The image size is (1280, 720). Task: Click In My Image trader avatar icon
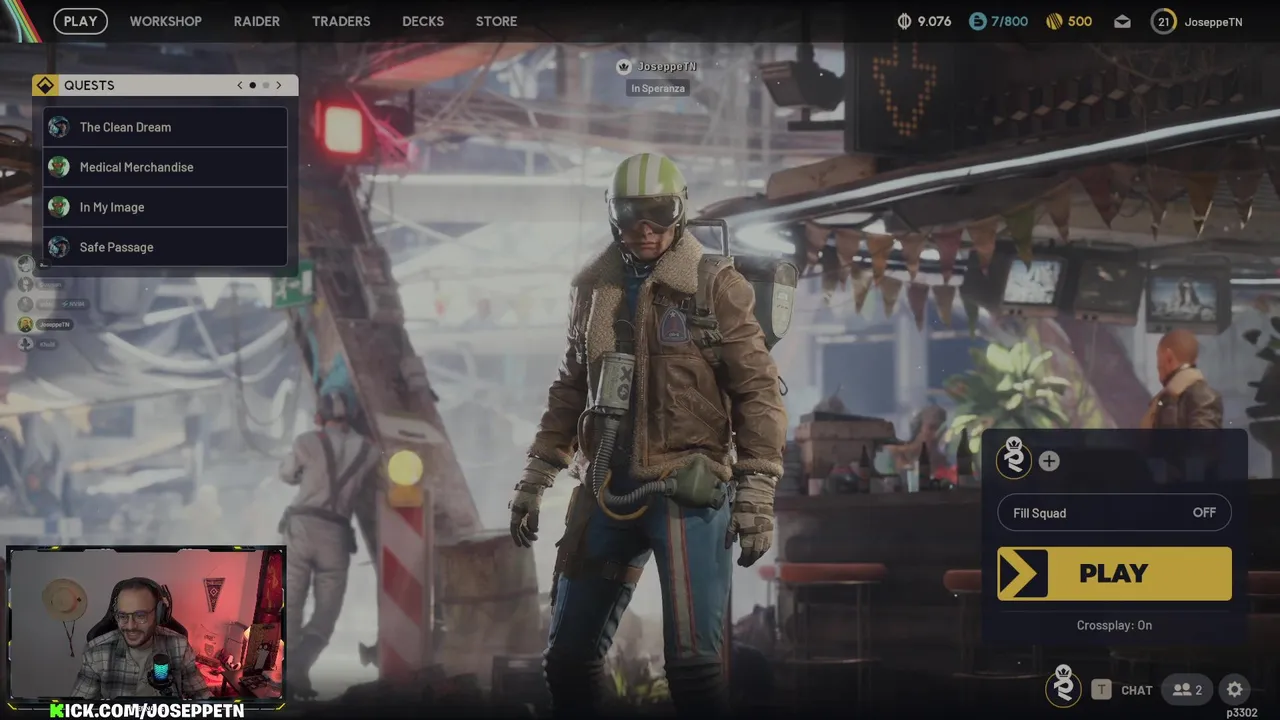pos(59,207)
